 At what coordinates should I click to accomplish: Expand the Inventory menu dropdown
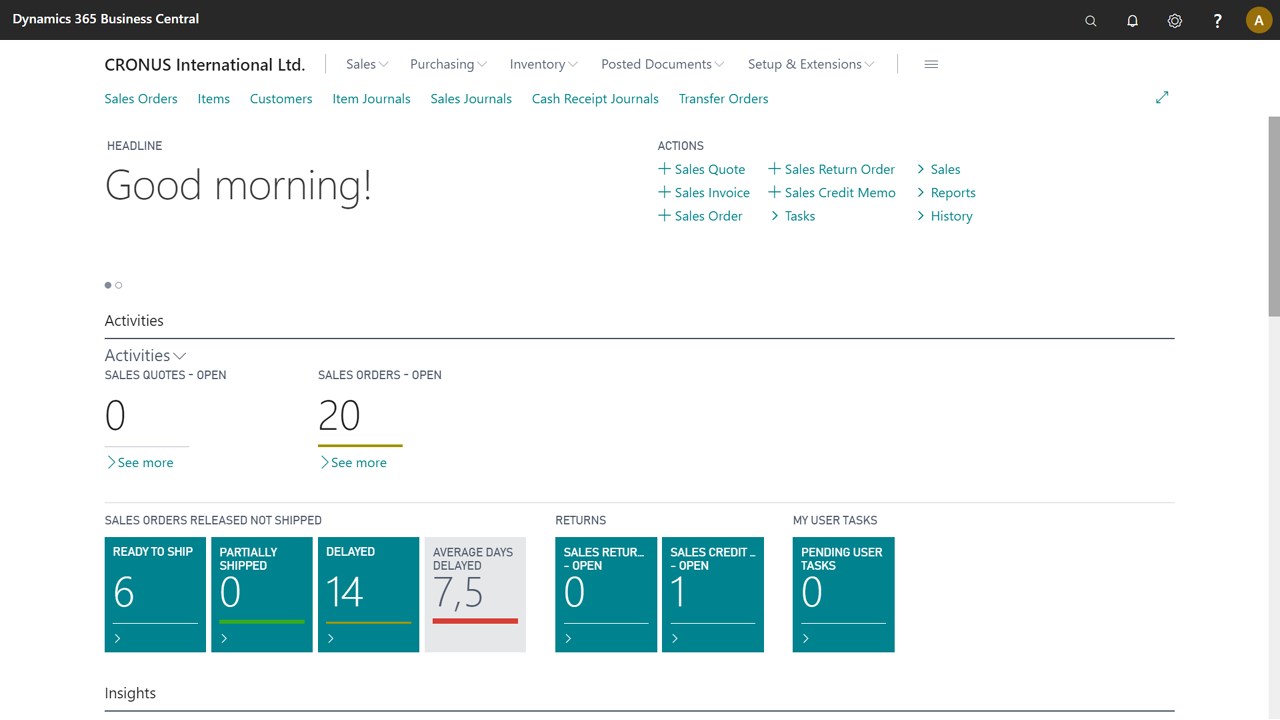point(544,64)
